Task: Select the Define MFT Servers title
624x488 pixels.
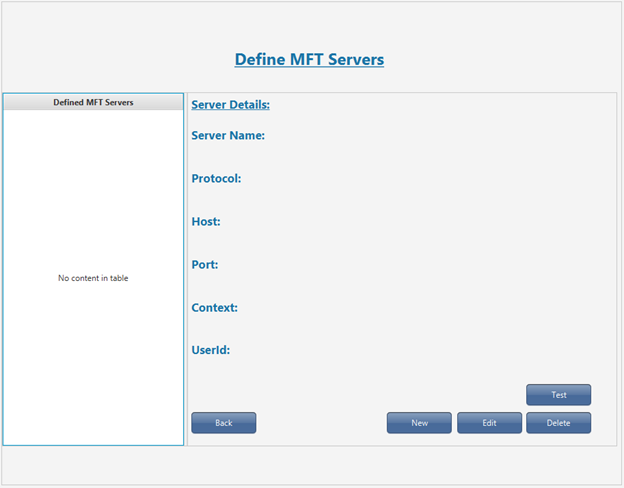Action: [x=309, y=59]
